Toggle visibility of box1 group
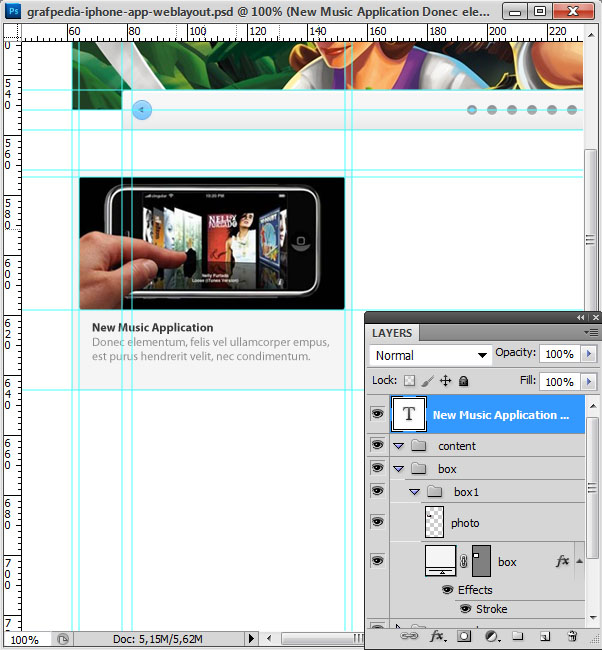This screenshot has height=650, width=602. 377,491
